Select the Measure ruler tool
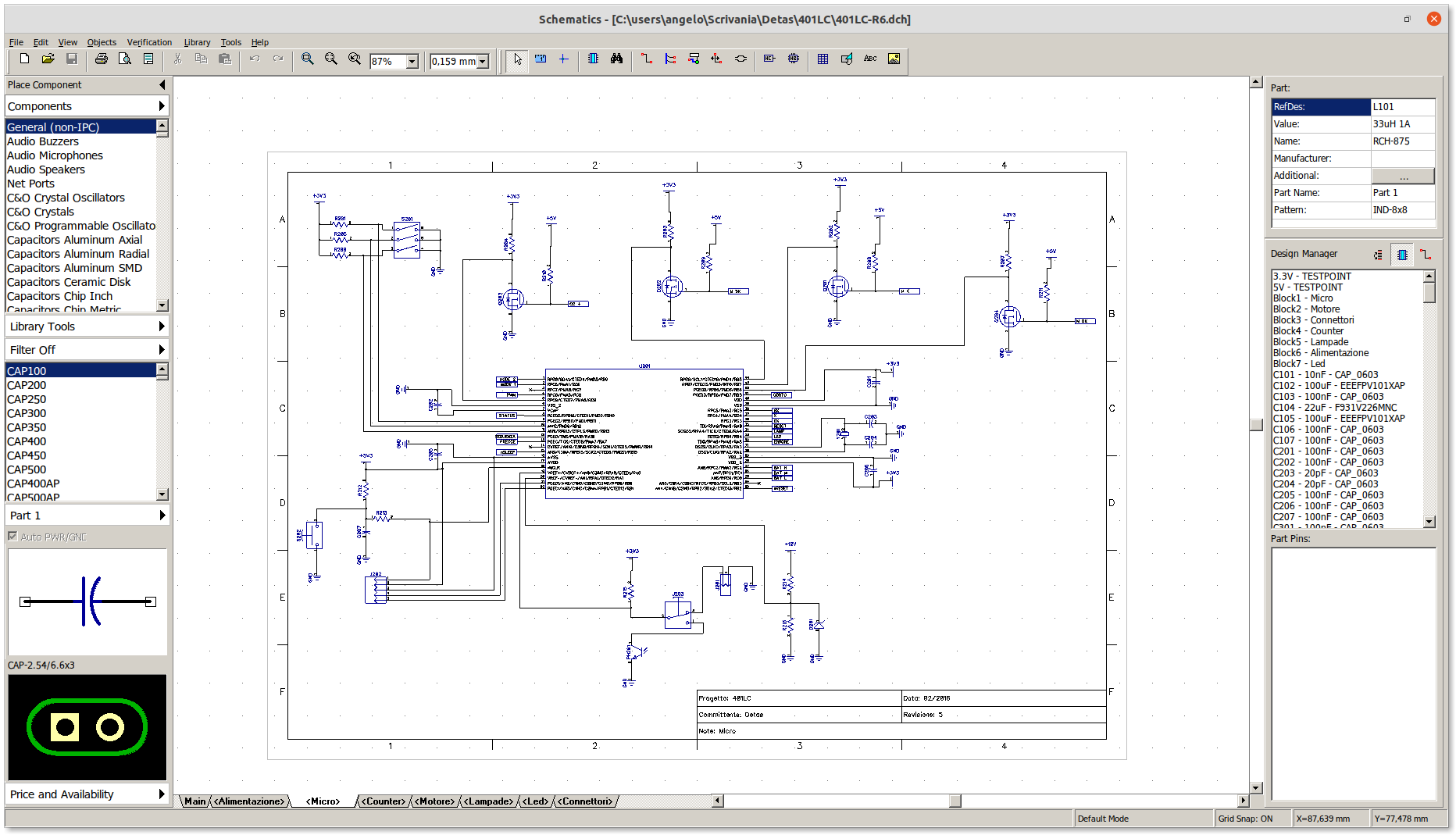 (541, 59)
